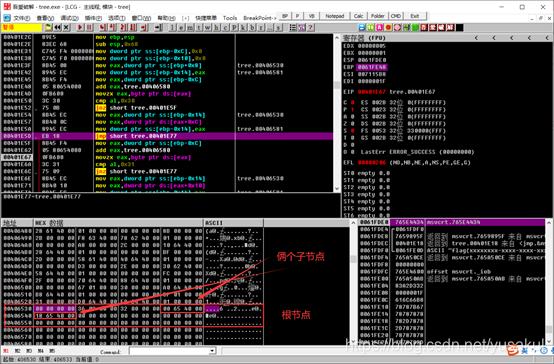Image resolution: width=554 pixels, height=364 pixels.
Task: Open appearance settings with the purple icon
Action: [x=302, y=28]
